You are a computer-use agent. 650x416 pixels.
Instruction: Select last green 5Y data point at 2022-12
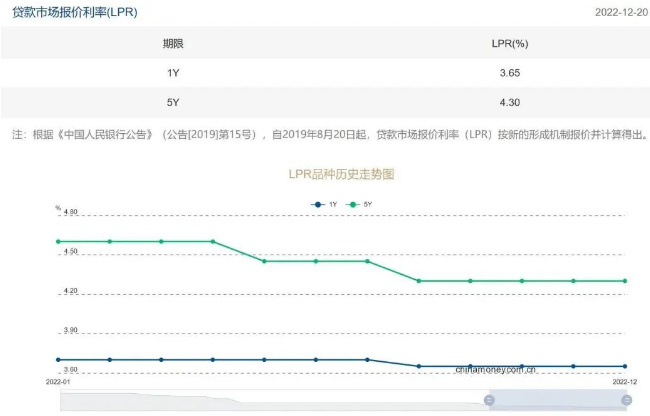[x=625, y=281]
